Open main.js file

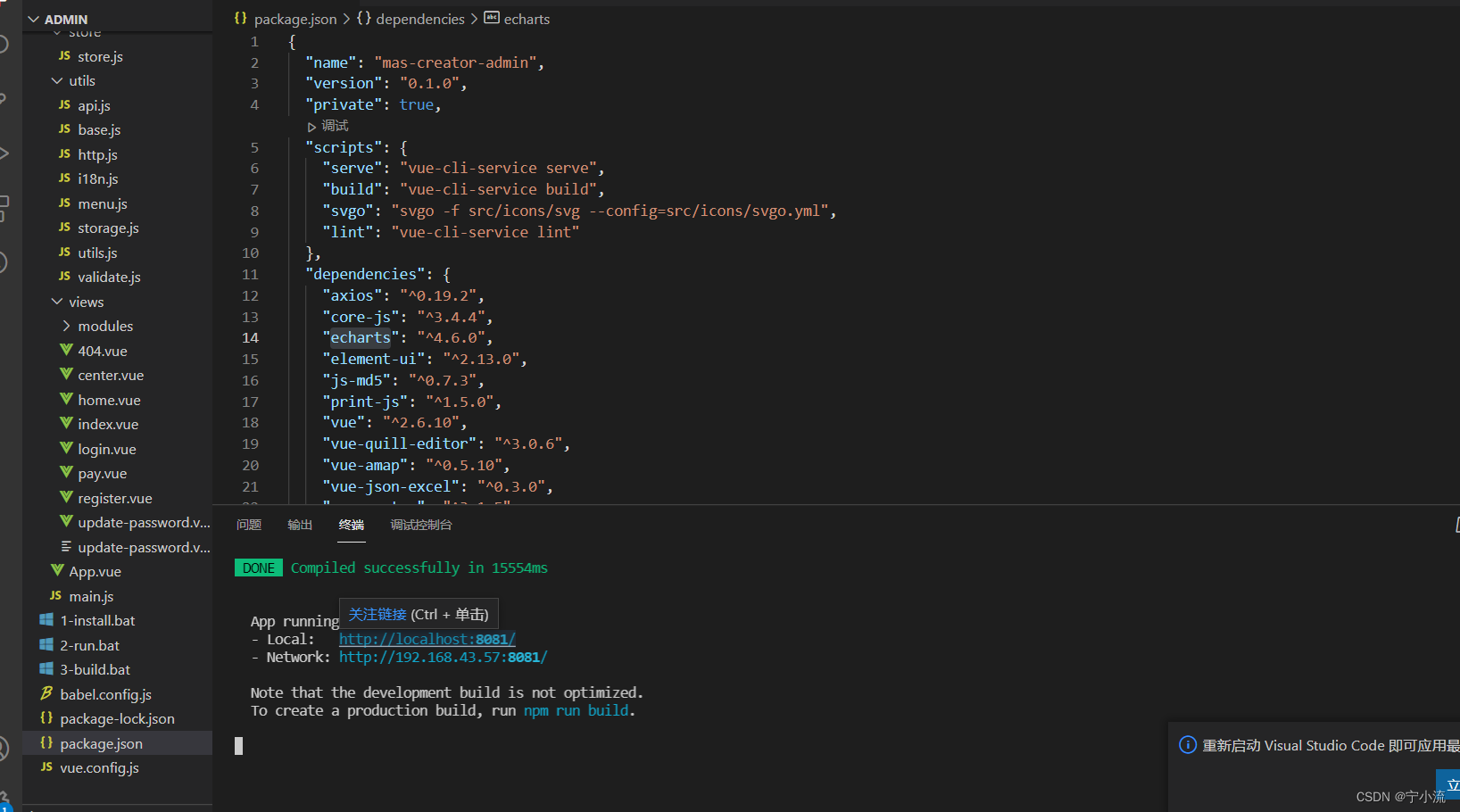pos(91,596)
